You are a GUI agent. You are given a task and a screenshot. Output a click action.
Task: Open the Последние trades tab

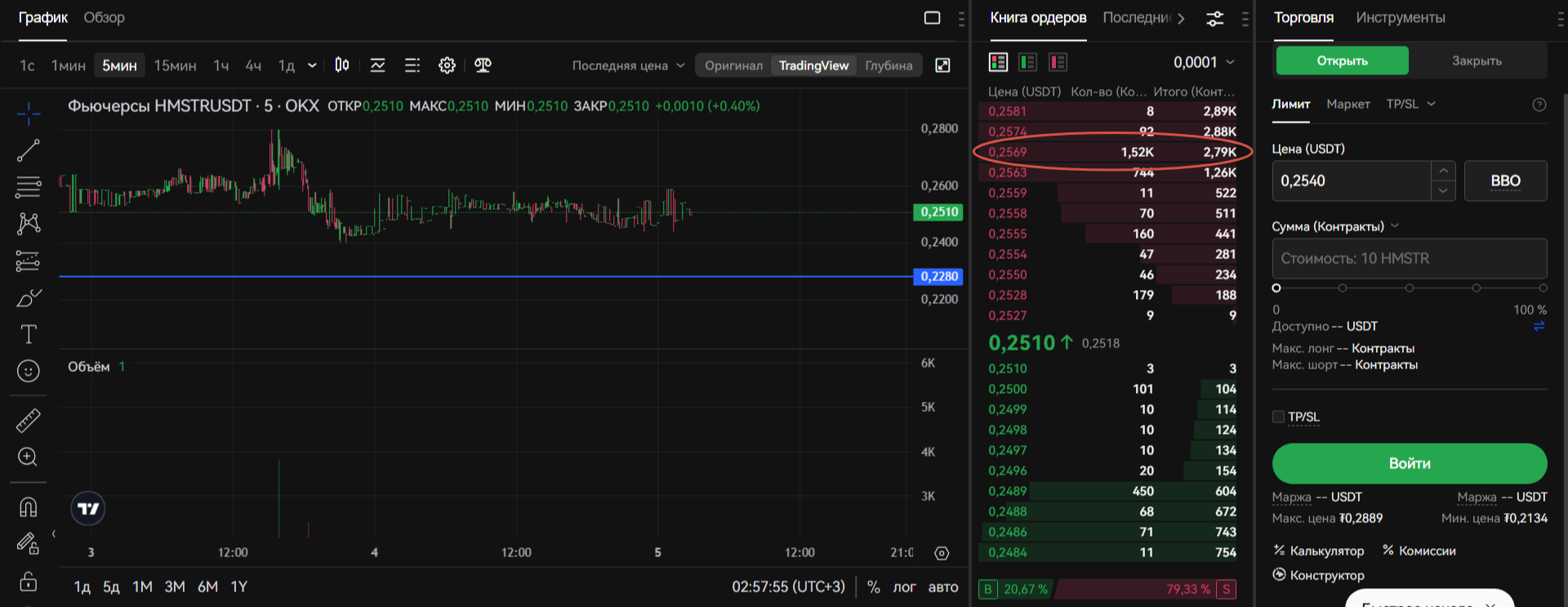1137,17
